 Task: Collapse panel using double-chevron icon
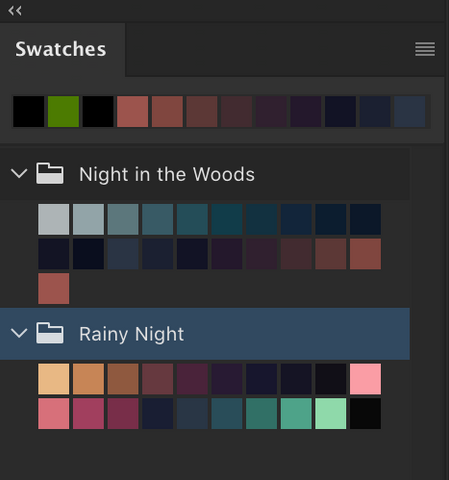(15, 11)
